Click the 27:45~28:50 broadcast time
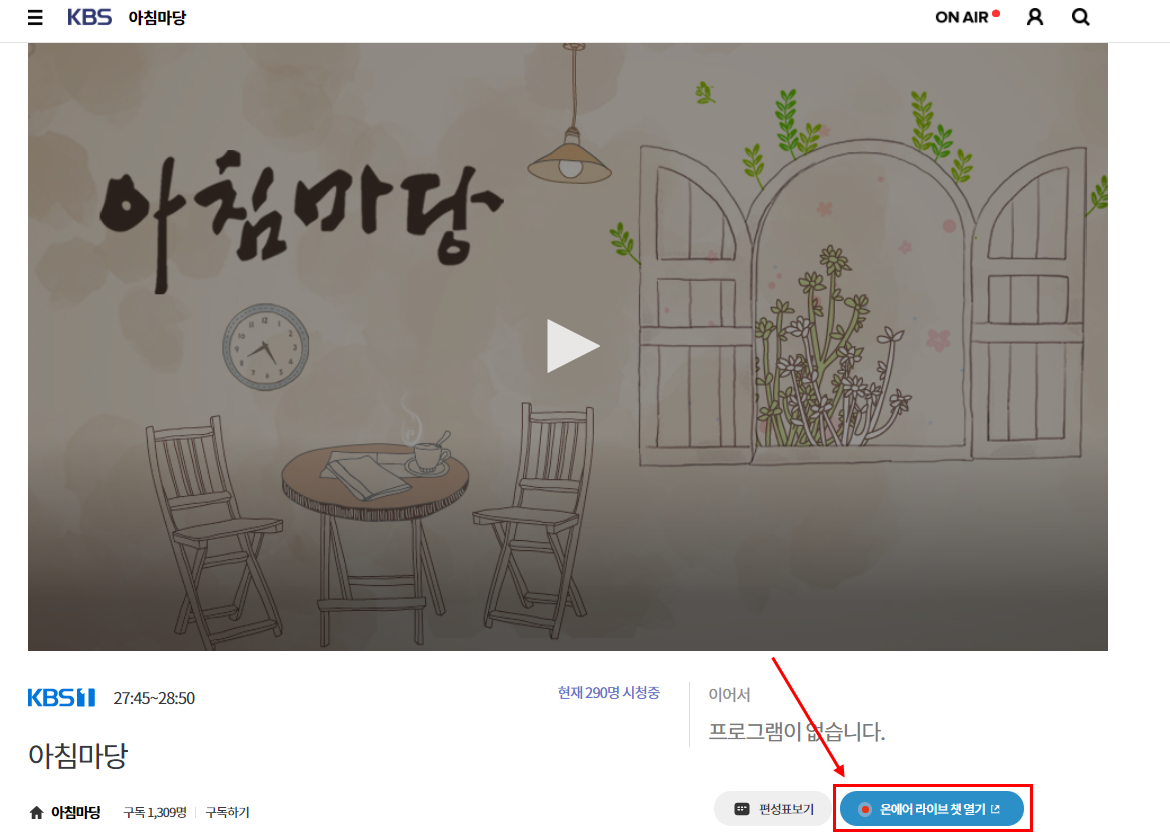 [154, 698]
